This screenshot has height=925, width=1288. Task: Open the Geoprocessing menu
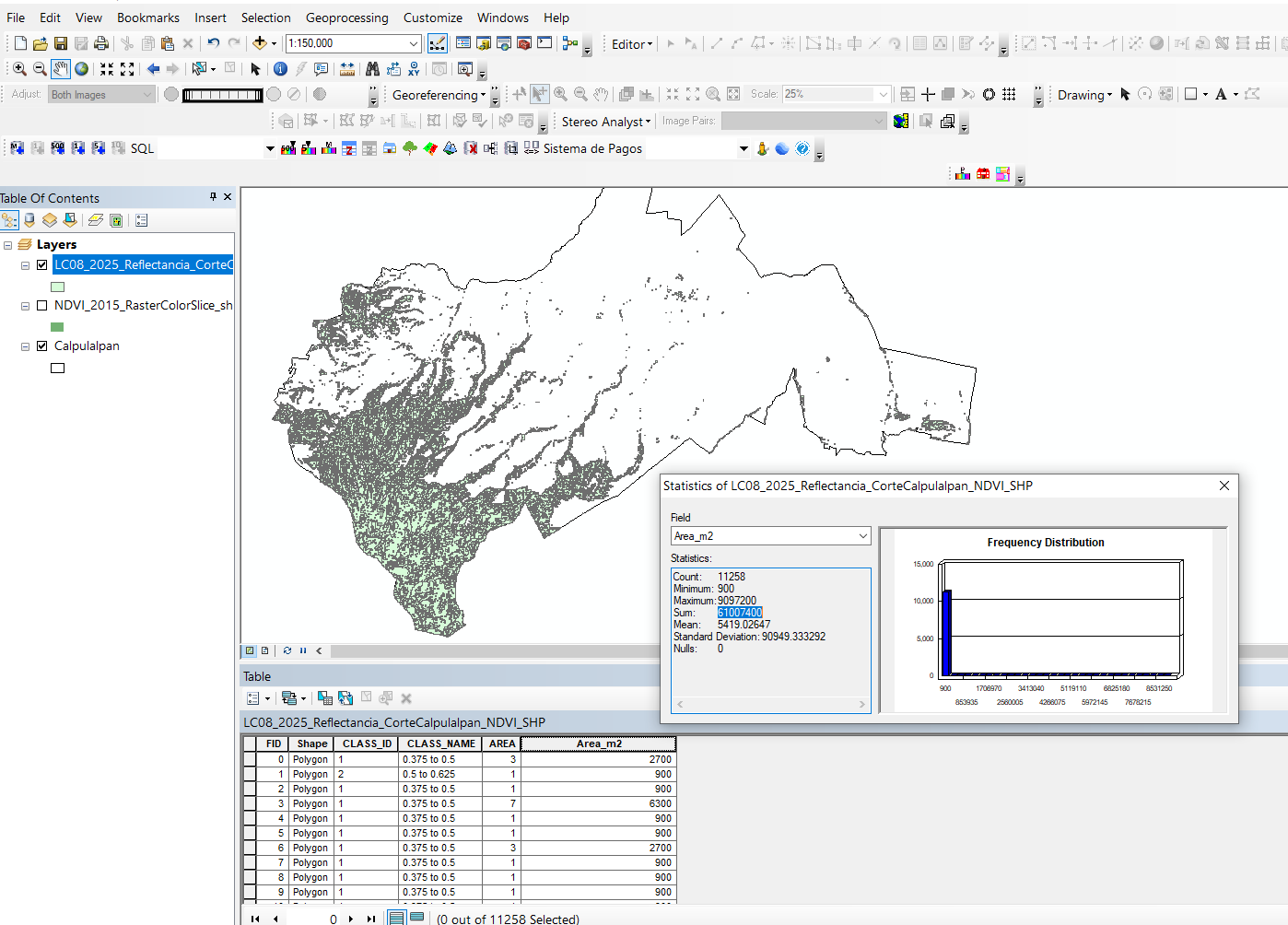coord(346,18)
